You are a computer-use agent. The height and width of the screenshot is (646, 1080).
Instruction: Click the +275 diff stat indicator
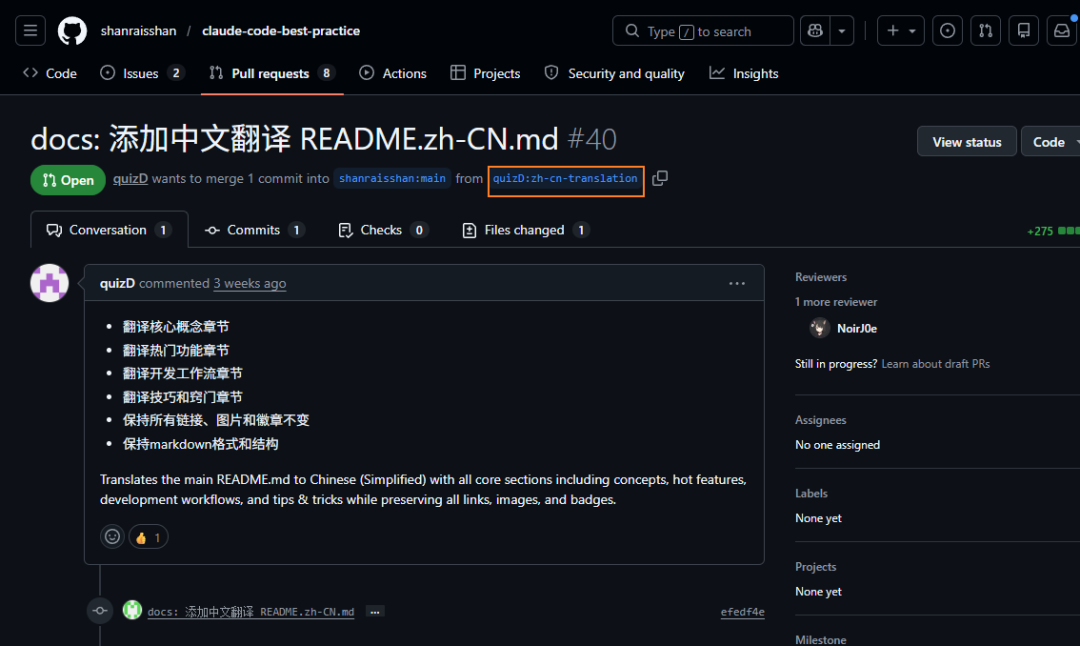[x=1039, y=231]
